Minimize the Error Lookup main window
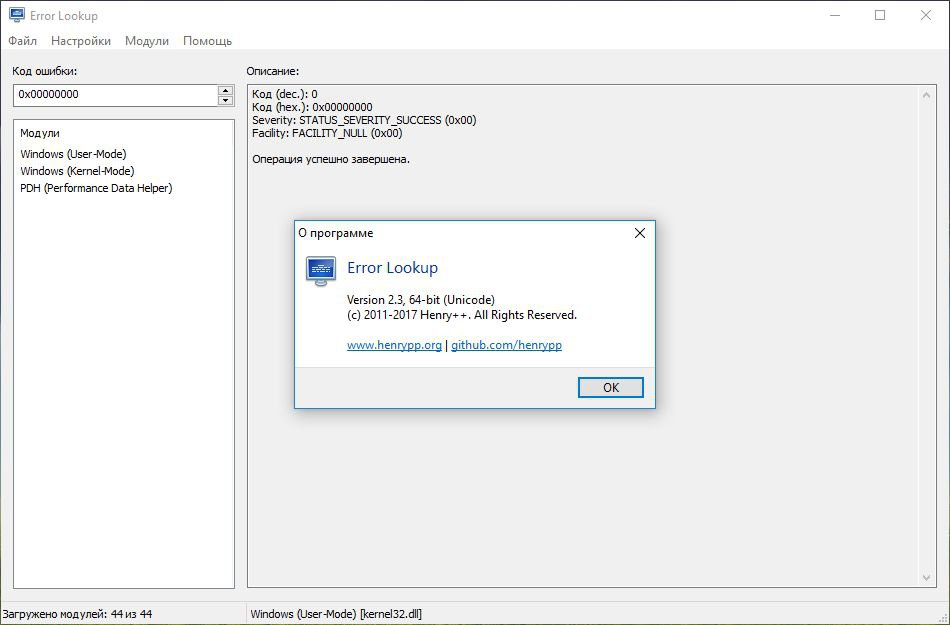The image size is (950, 625). coord(835,15)
